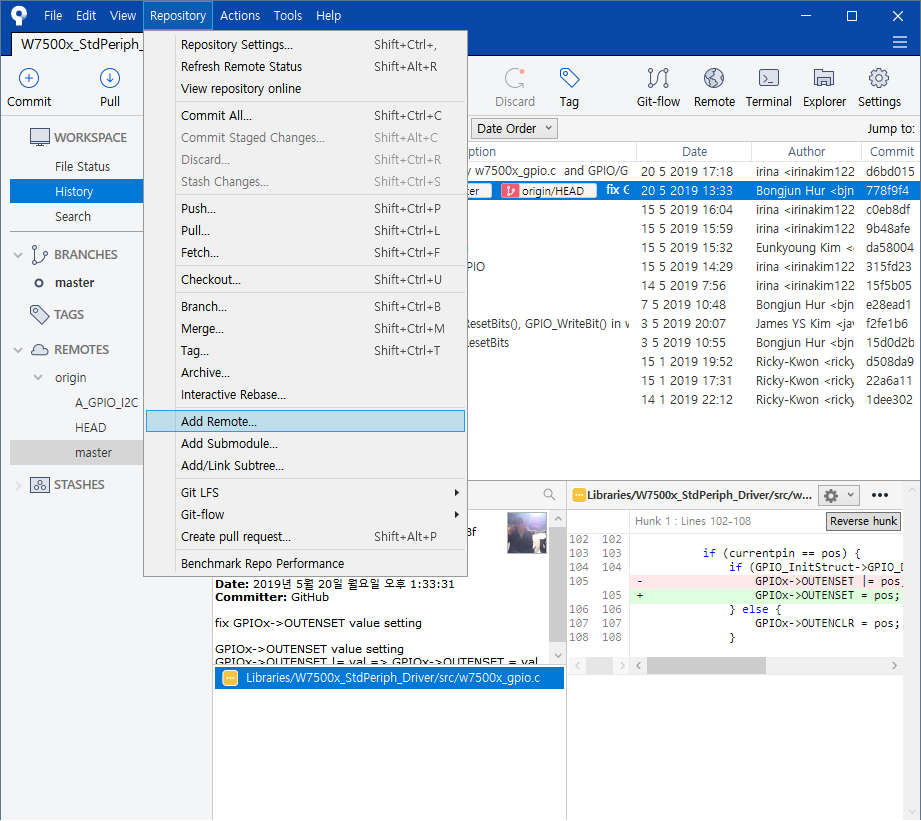The height and width of the screenshot is (821, 921).
Task: Click the Author column header
Action: (806, 152)
